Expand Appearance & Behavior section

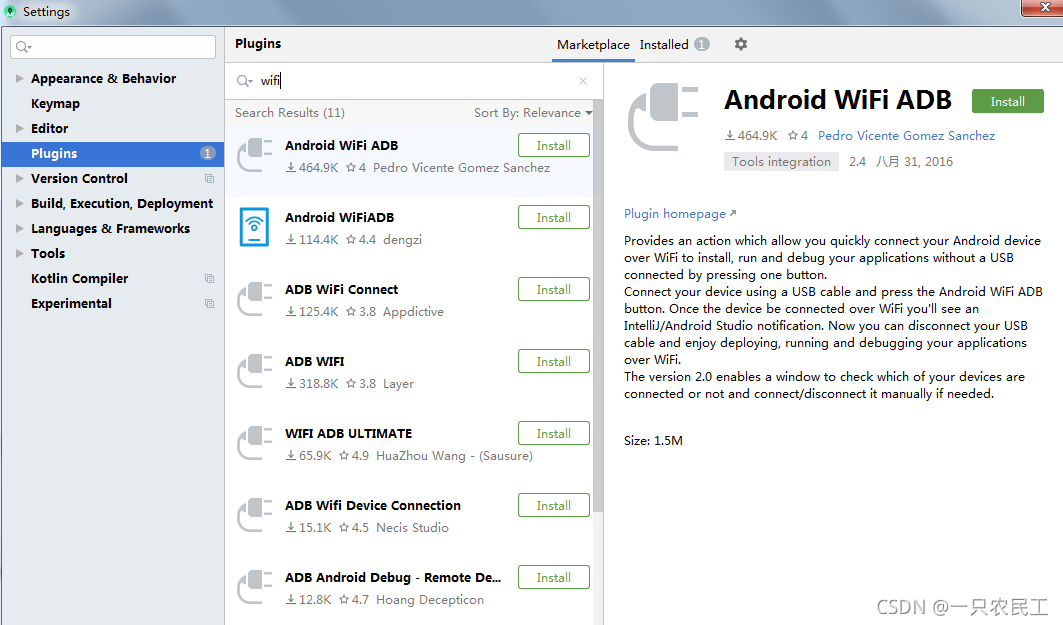[x=20, y=79]
